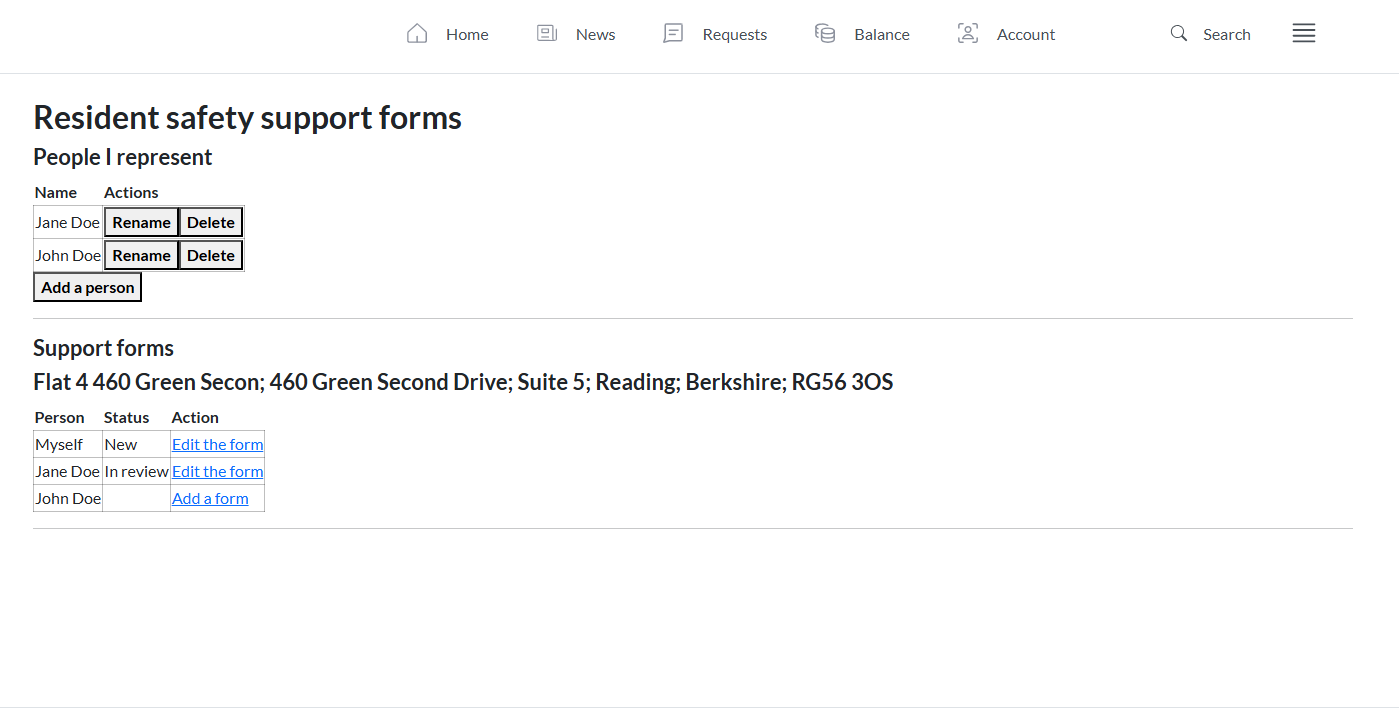Select the 'Myself' person cell

(x=68, y=444)
